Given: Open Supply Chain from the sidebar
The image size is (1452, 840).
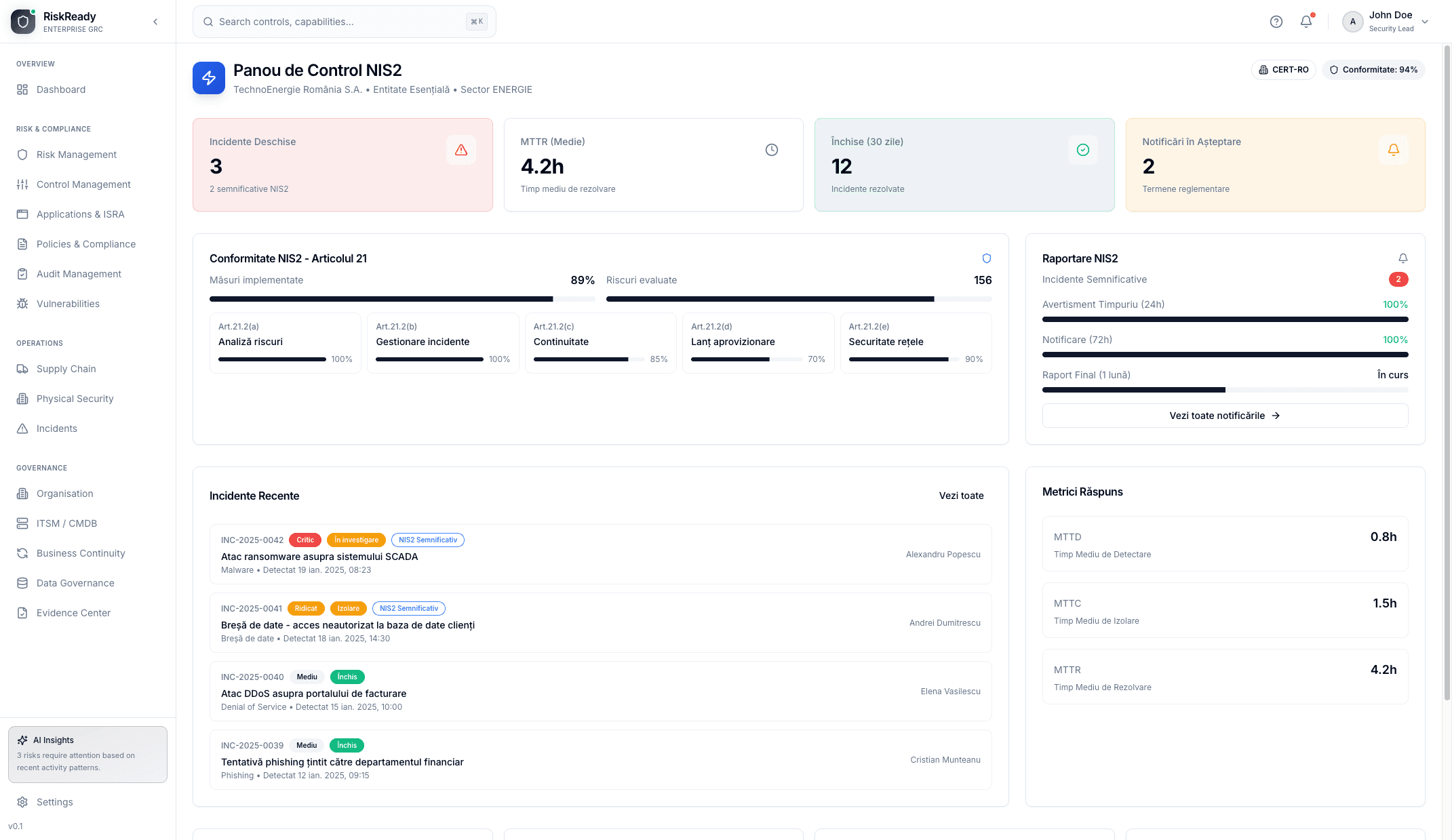Looking at the screenshot, I should pyautogui.click(x=66, y=369).
